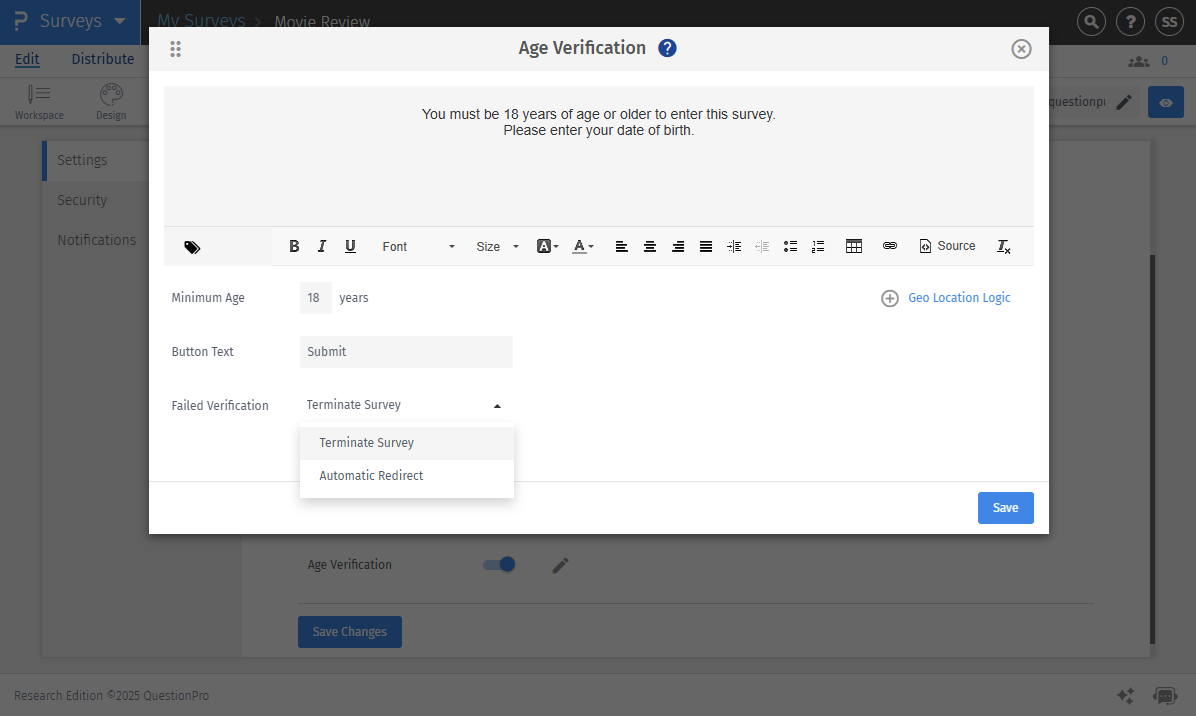Apply bold formatting in the editor
1196x716 pixels.
coord(294,246)
